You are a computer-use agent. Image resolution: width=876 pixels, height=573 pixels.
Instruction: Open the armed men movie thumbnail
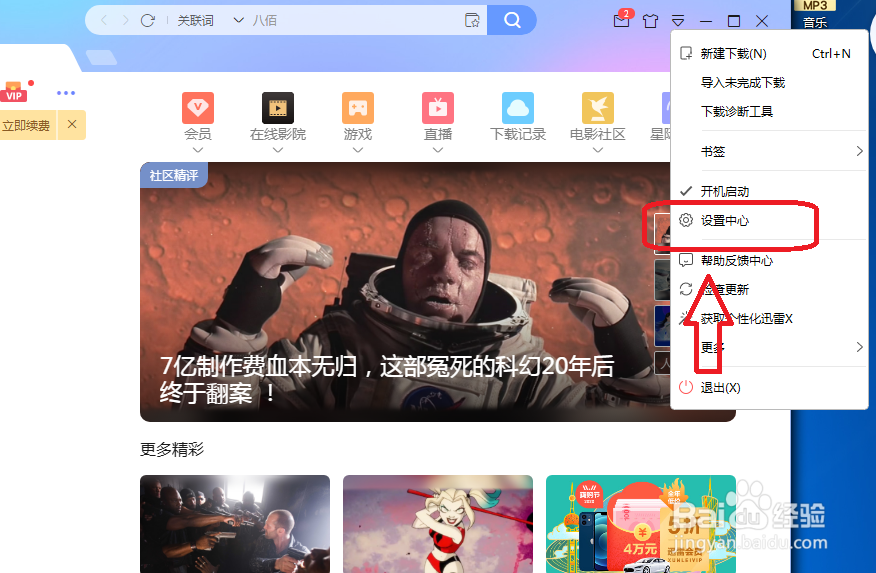[x=235, y=524]
